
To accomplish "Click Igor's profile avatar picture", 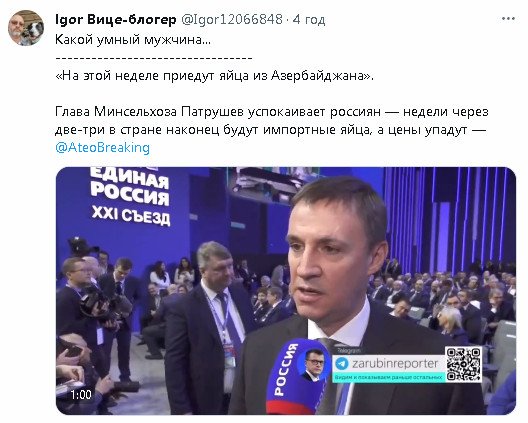I will click(26, 28).
